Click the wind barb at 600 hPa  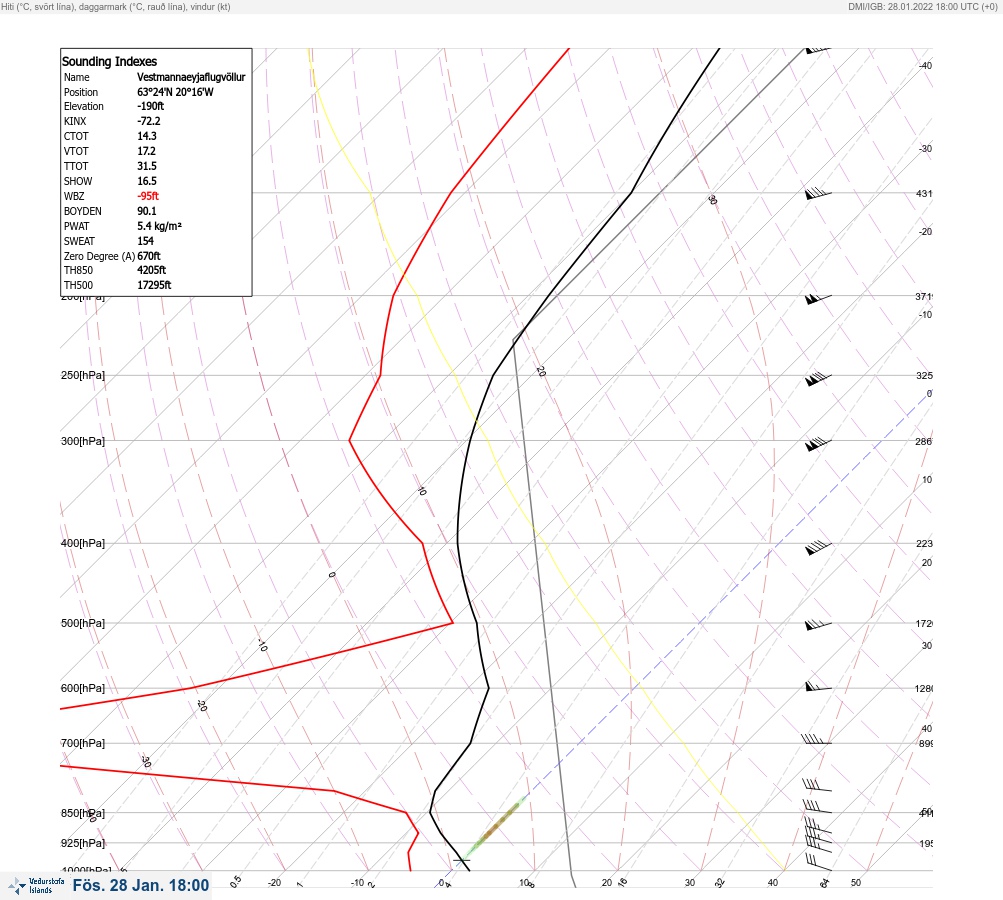pos(818,686)
